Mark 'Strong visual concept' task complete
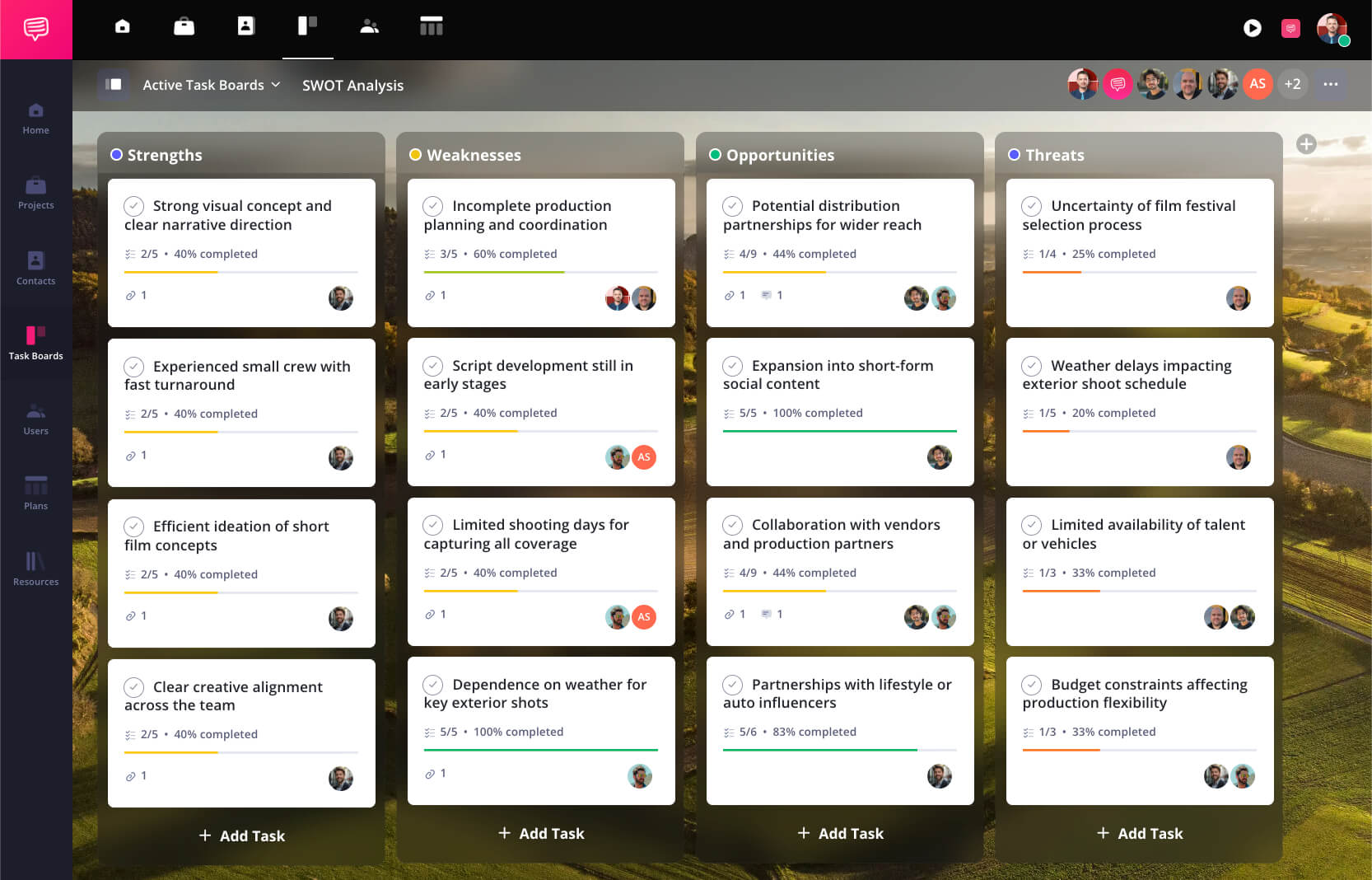 pyautogui.click(x=134, y=206)
